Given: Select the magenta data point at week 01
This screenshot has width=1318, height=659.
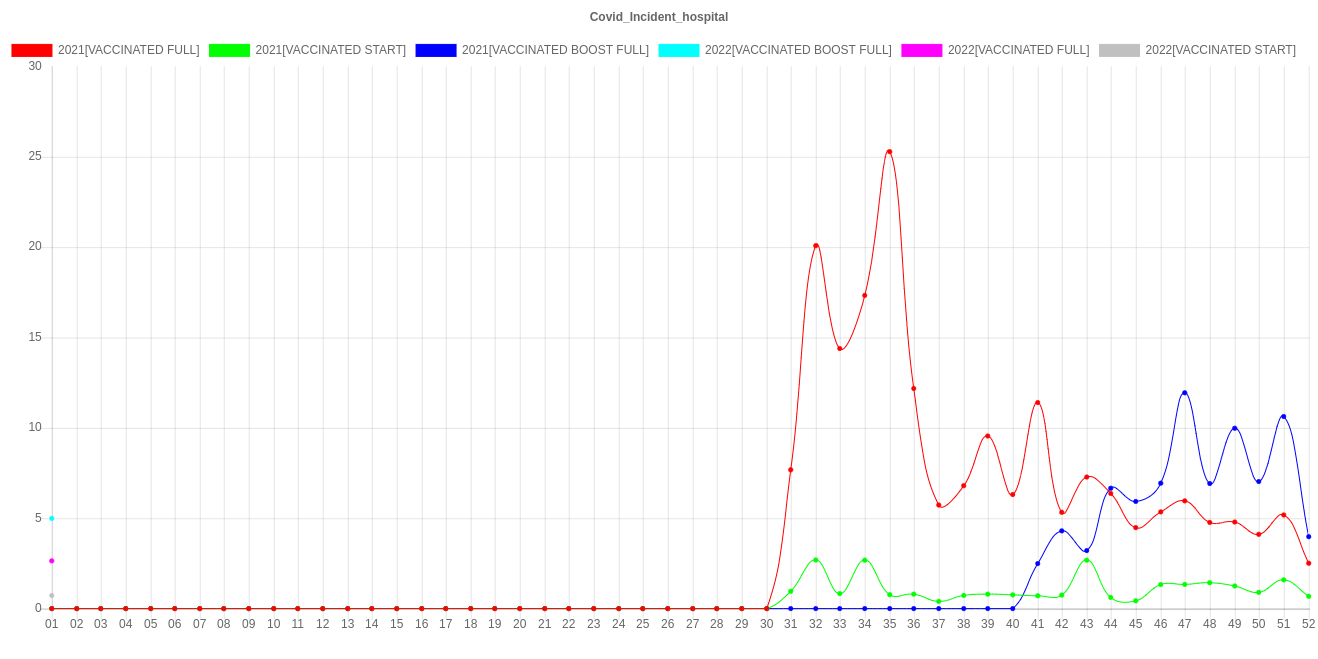Looking at the screenshot, I should pos(52,560).
